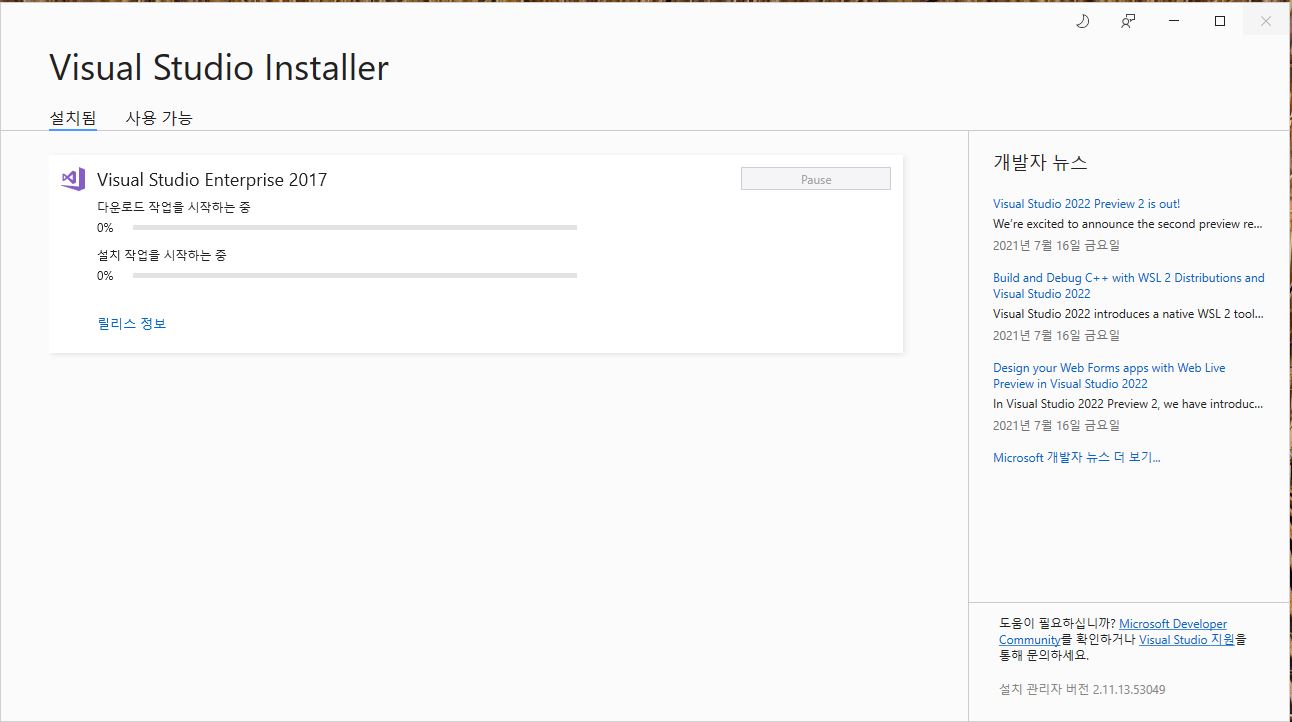Click the install progress bar
Viewport: 1292px width, 722px height.
click(x=355, y=276)
